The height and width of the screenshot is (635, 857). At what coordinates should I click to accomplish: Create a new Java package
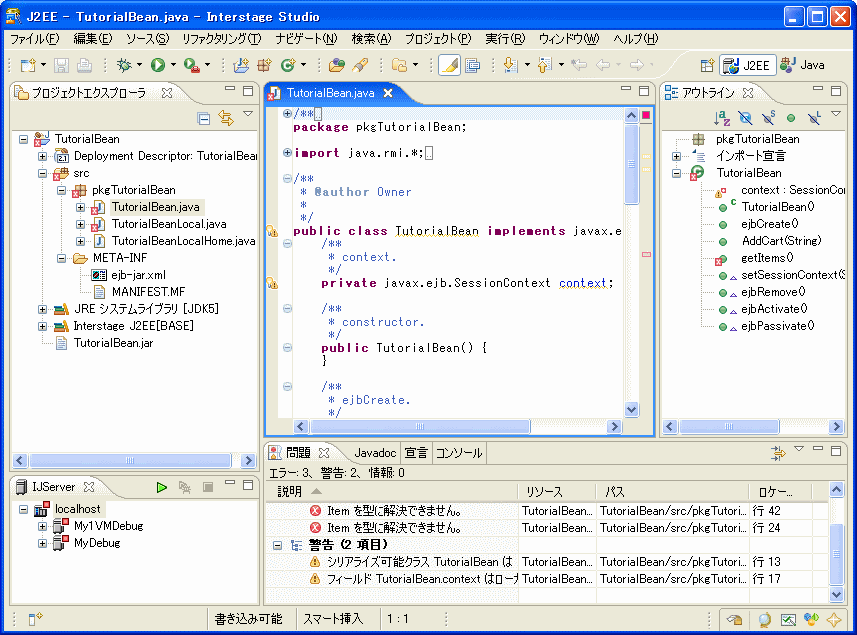pos(265,66)
